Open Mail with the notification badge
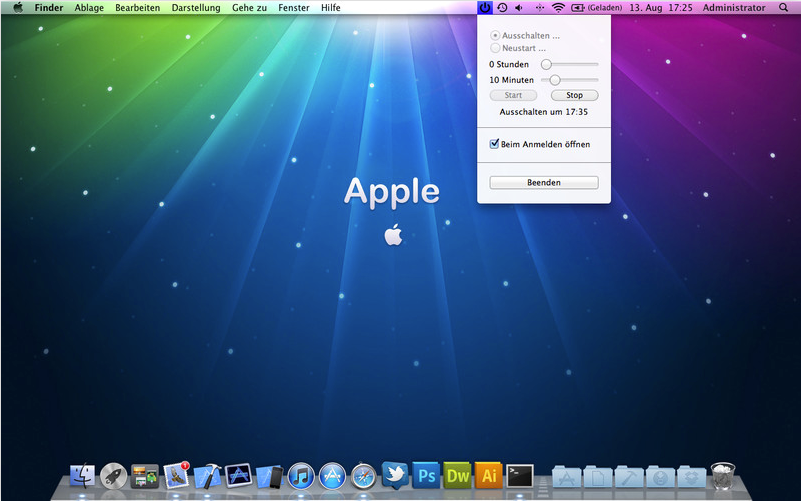 click(176, 475)
